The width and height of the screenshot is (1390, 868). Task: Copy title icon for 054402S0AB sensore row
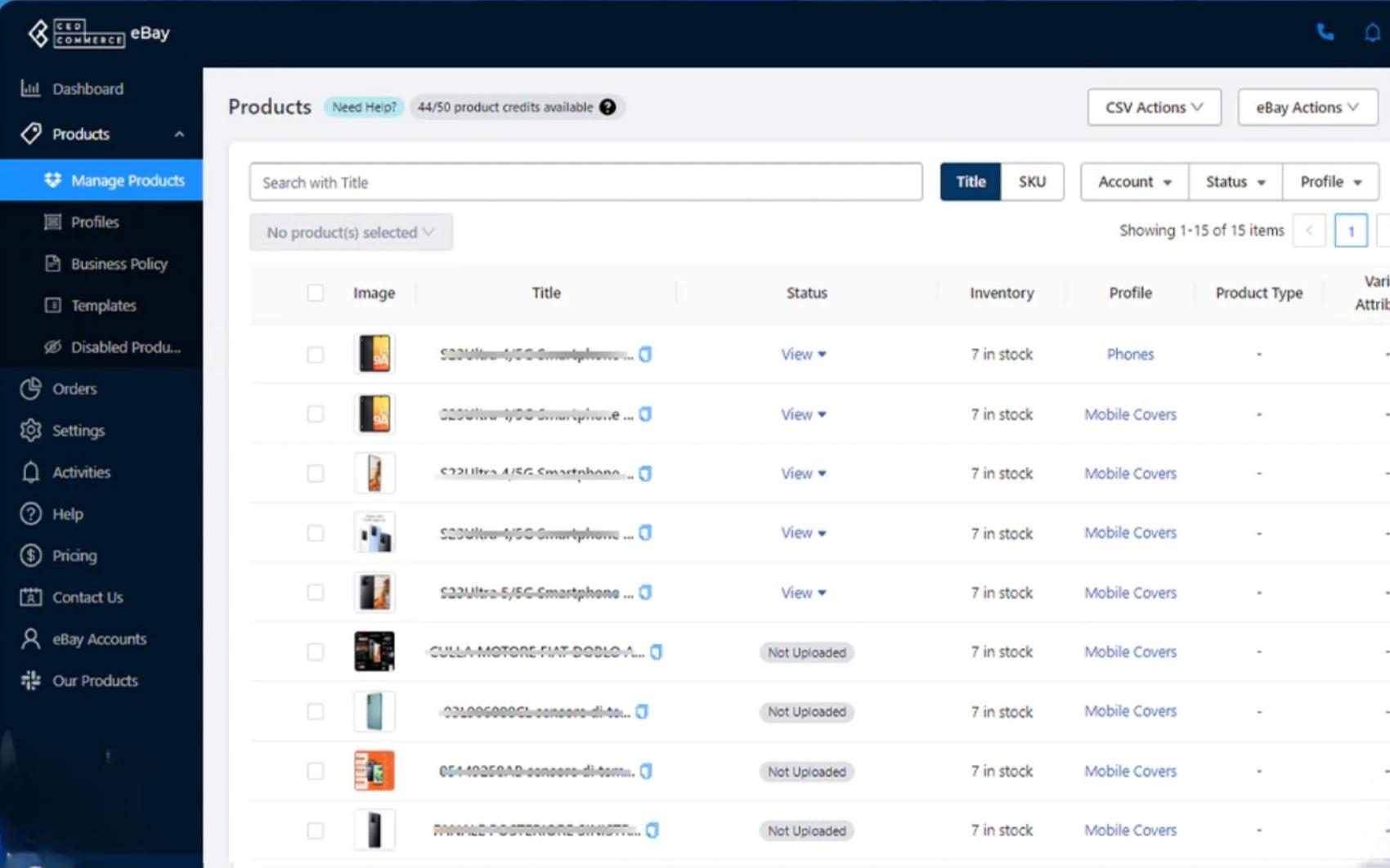(646, 771)
